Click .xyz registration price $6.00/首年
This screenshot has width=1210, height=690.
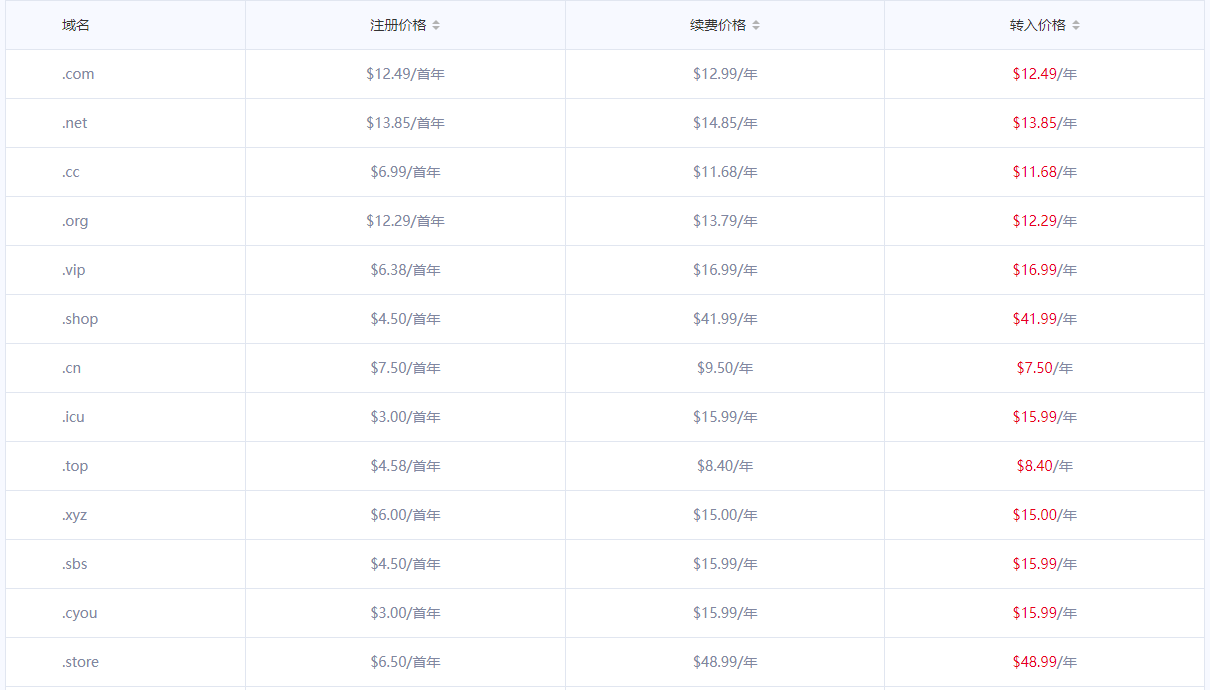(405, 515)
